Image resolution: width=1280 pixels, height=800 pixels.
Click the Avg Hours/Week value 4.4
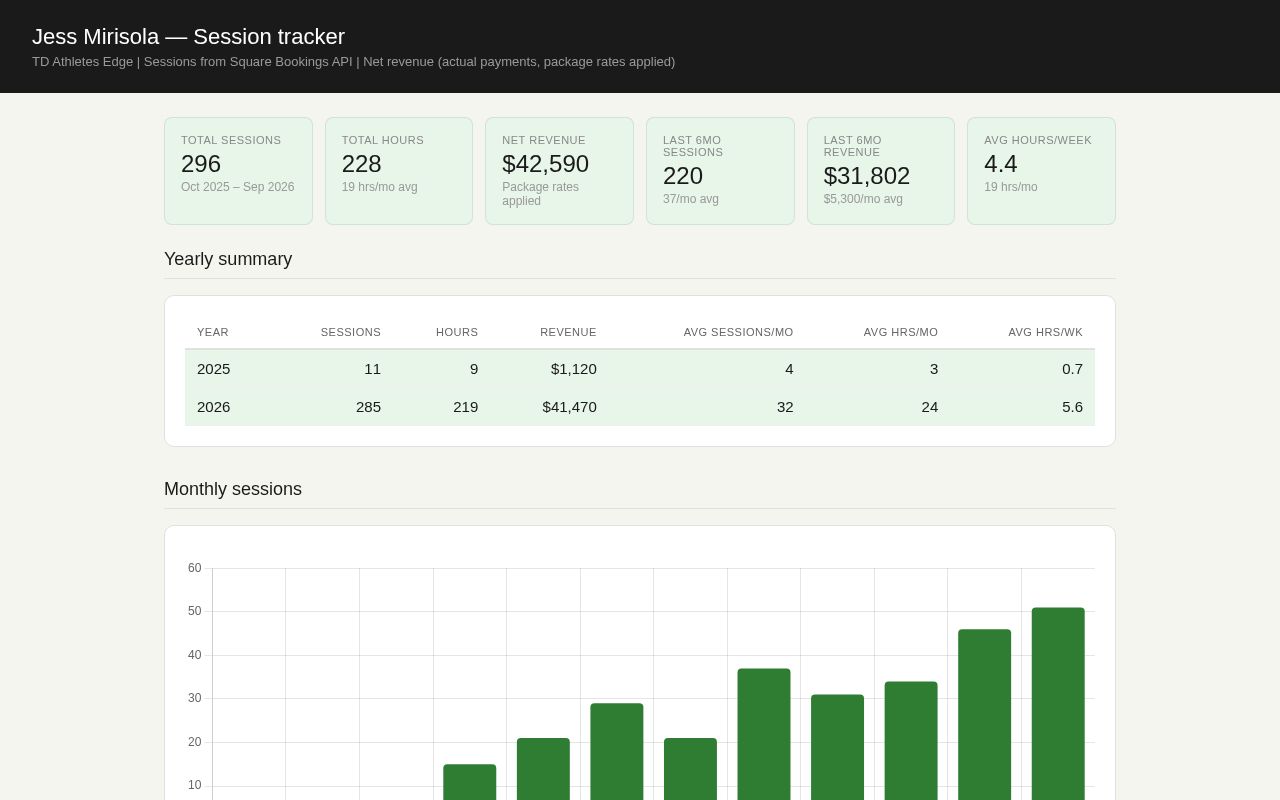[x=1001, y=164]
